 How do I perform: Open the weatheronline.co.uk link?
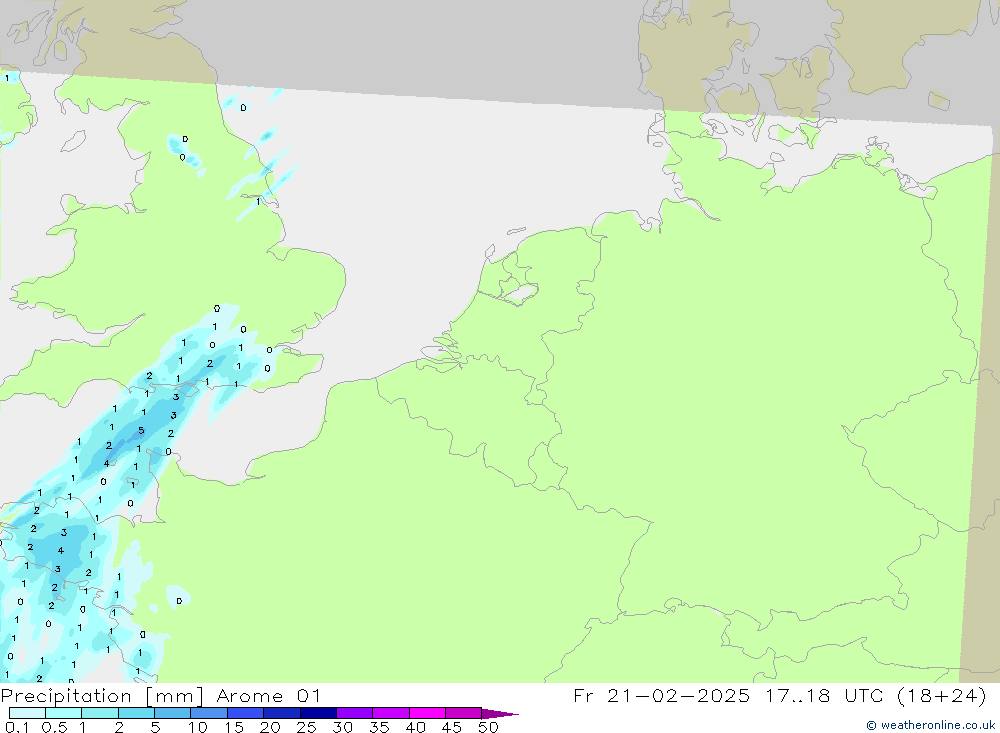[931, 725]
